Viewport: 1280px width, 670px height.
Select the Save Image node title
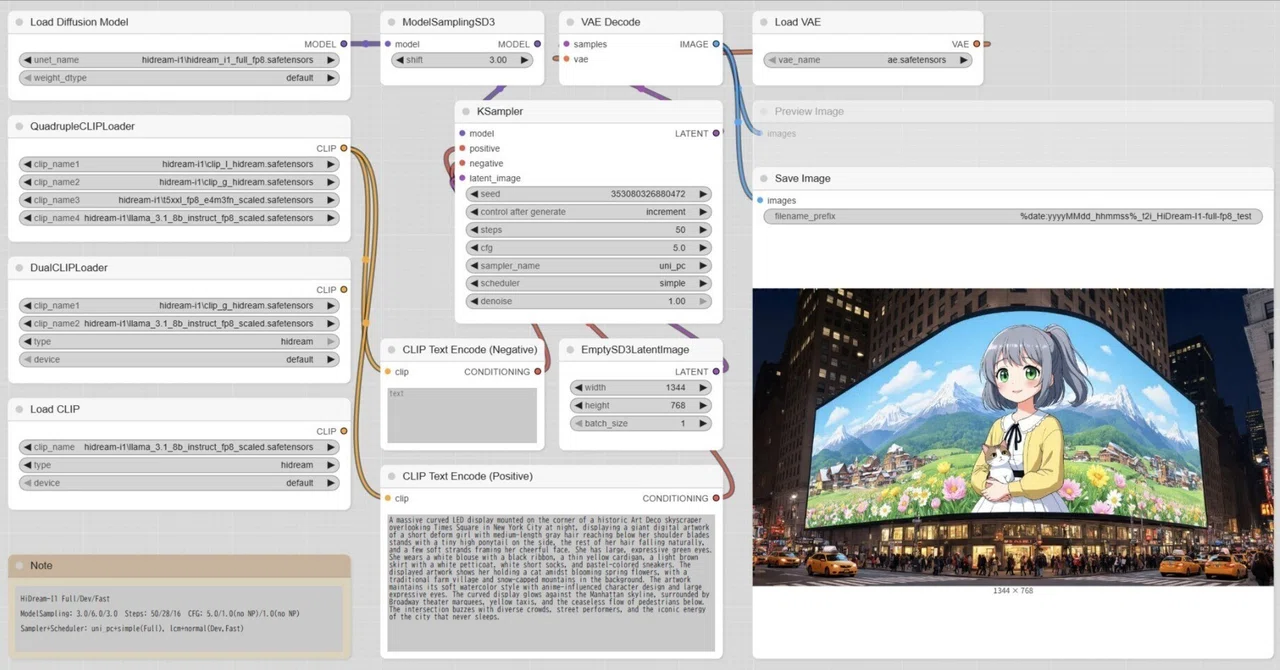(x=803, y=179)
